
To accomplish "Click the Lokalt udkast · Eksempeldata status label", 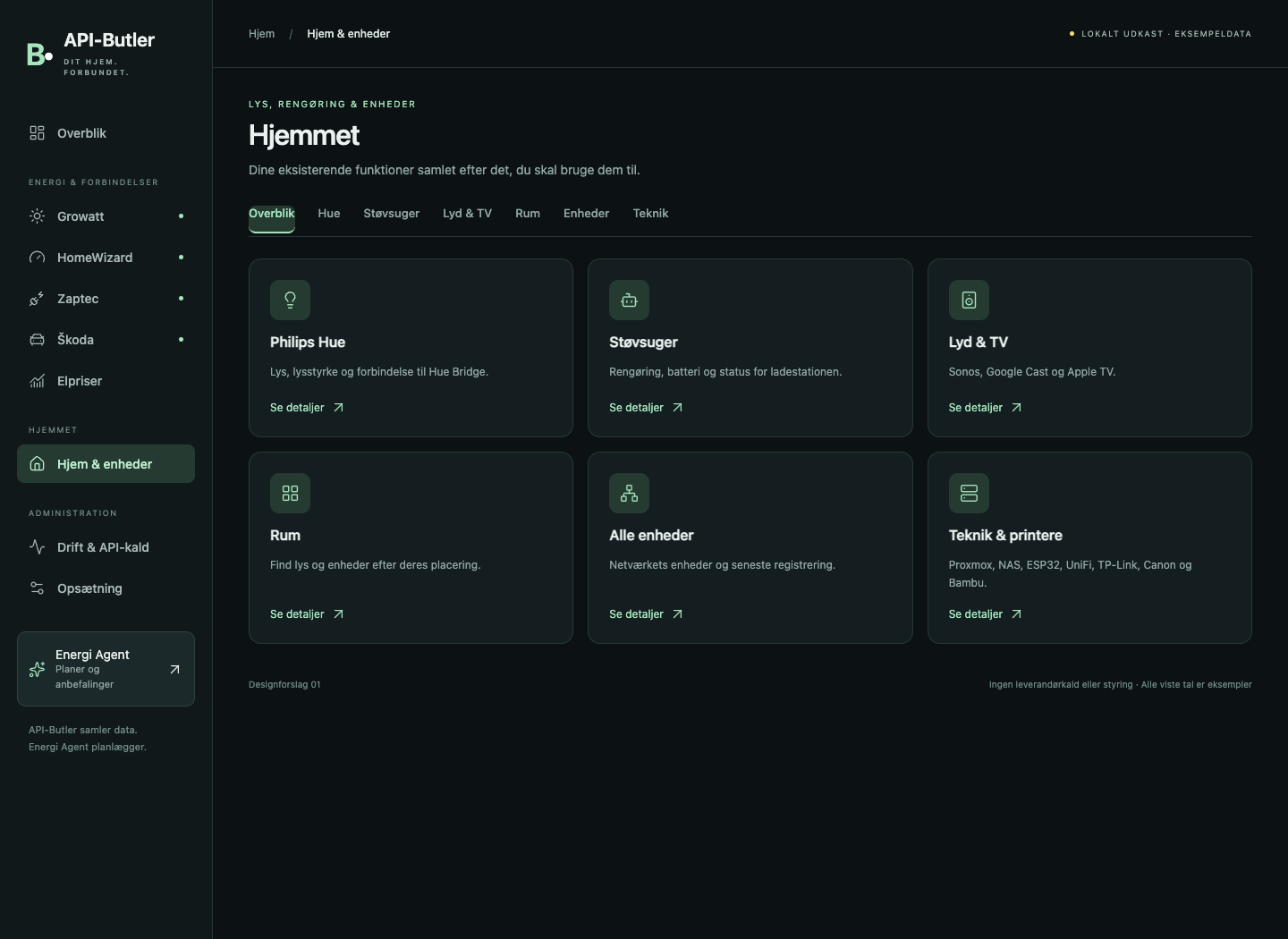I will 1161,34.
